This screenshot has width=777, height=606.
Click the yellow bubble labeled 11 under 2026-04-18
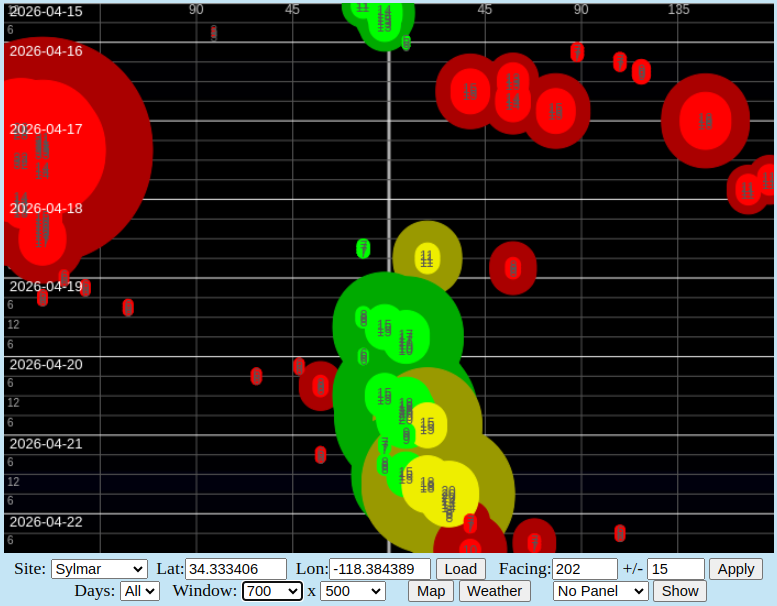click(x=427, y=258)
